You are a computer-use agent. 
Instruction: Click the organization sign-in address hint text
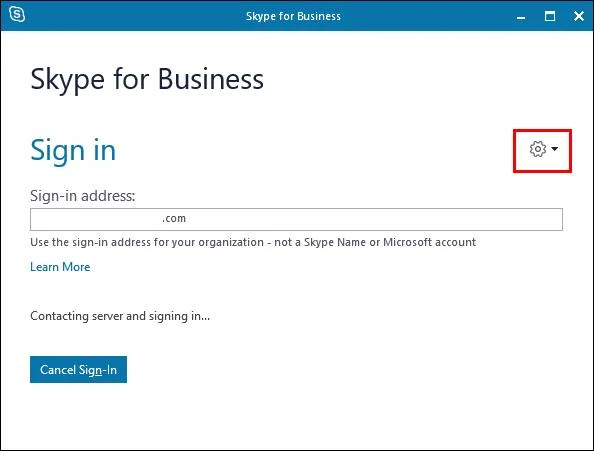[x=253, y=242]
